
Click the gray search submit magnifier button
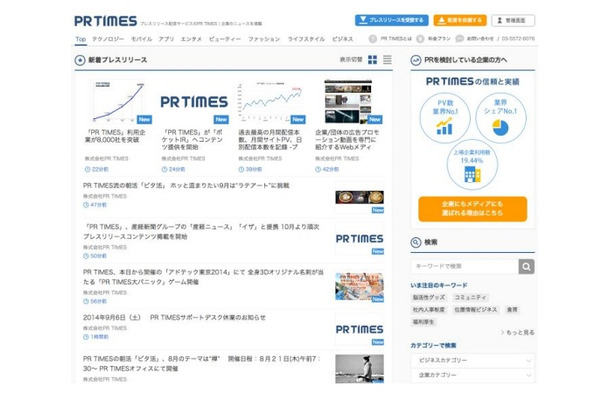526,267
